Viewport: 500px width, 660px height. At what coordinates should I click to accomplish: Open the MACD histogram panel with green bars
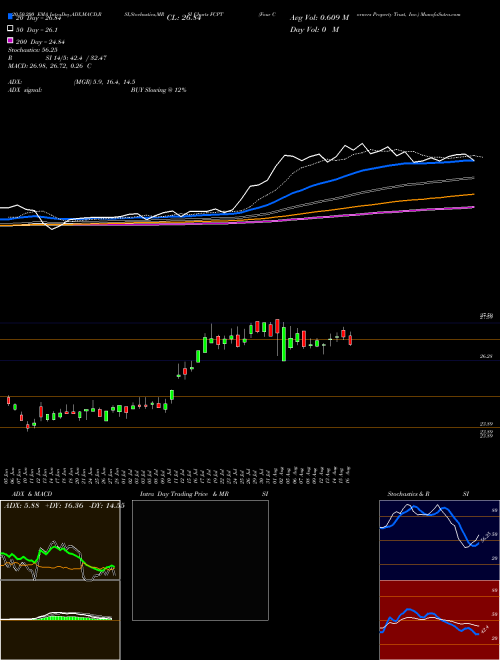[x=60, y=620]
